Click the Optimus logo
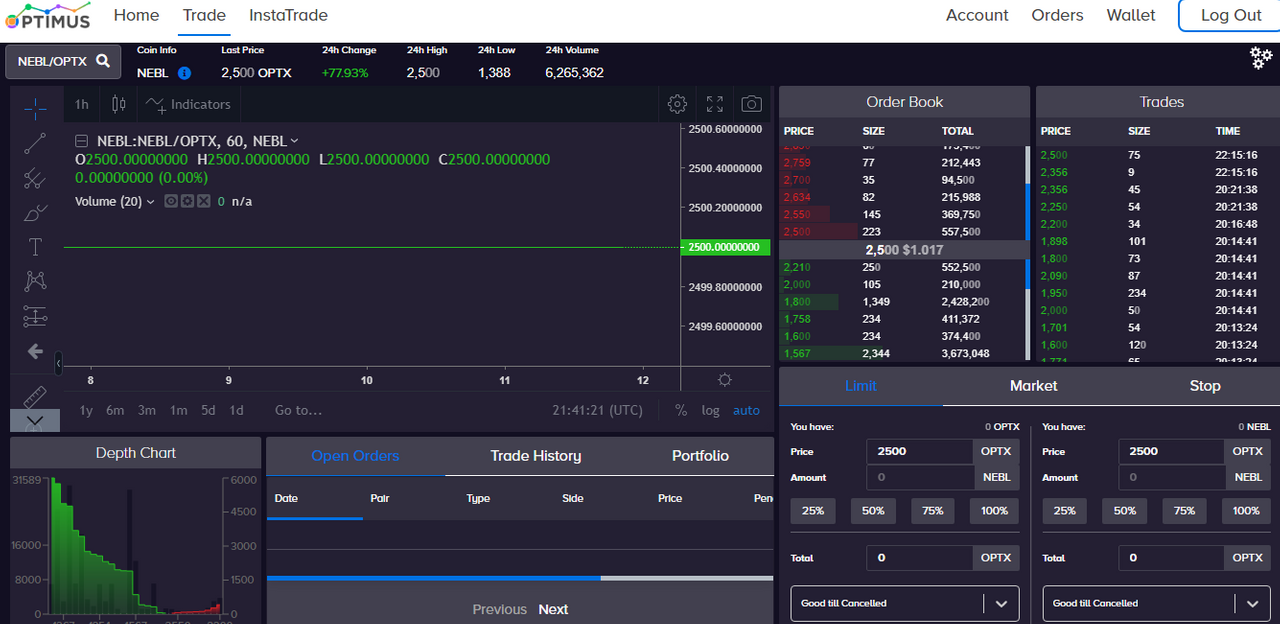Viewport: 1280px width, 624px height. [x=48, y=15]
